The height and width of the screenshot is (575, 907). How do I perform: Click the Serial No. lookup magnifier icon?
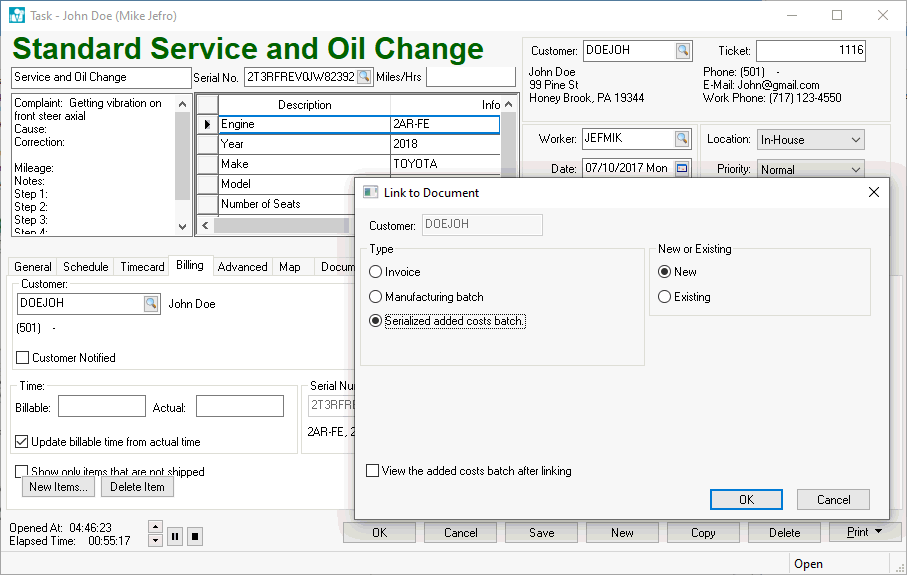364,78
